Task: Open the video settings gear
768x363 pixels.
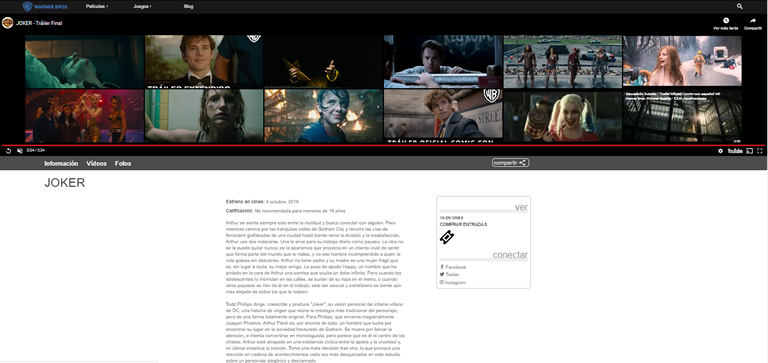Action: (720, 151)
